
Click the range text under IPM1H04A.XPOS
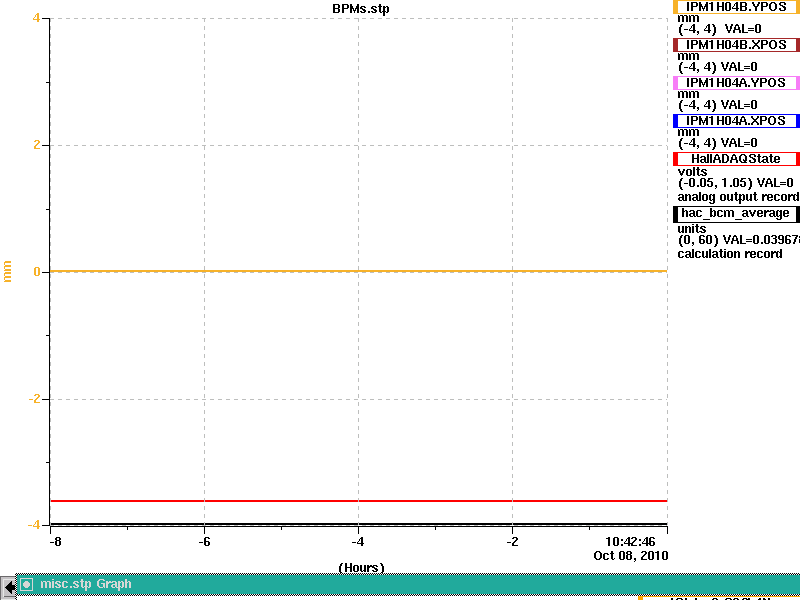[717, 143]
